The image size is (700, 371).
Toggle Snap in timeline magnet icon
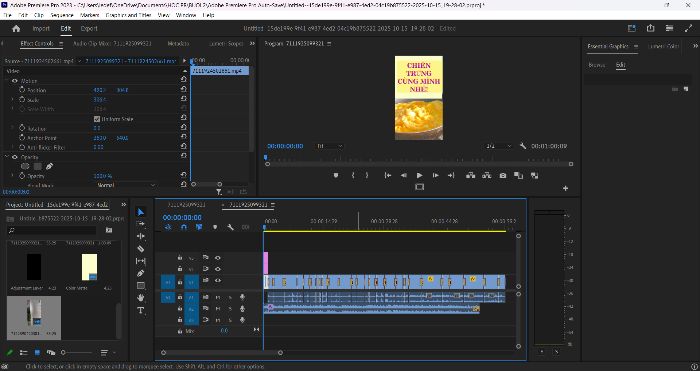(x=183, y=227)
